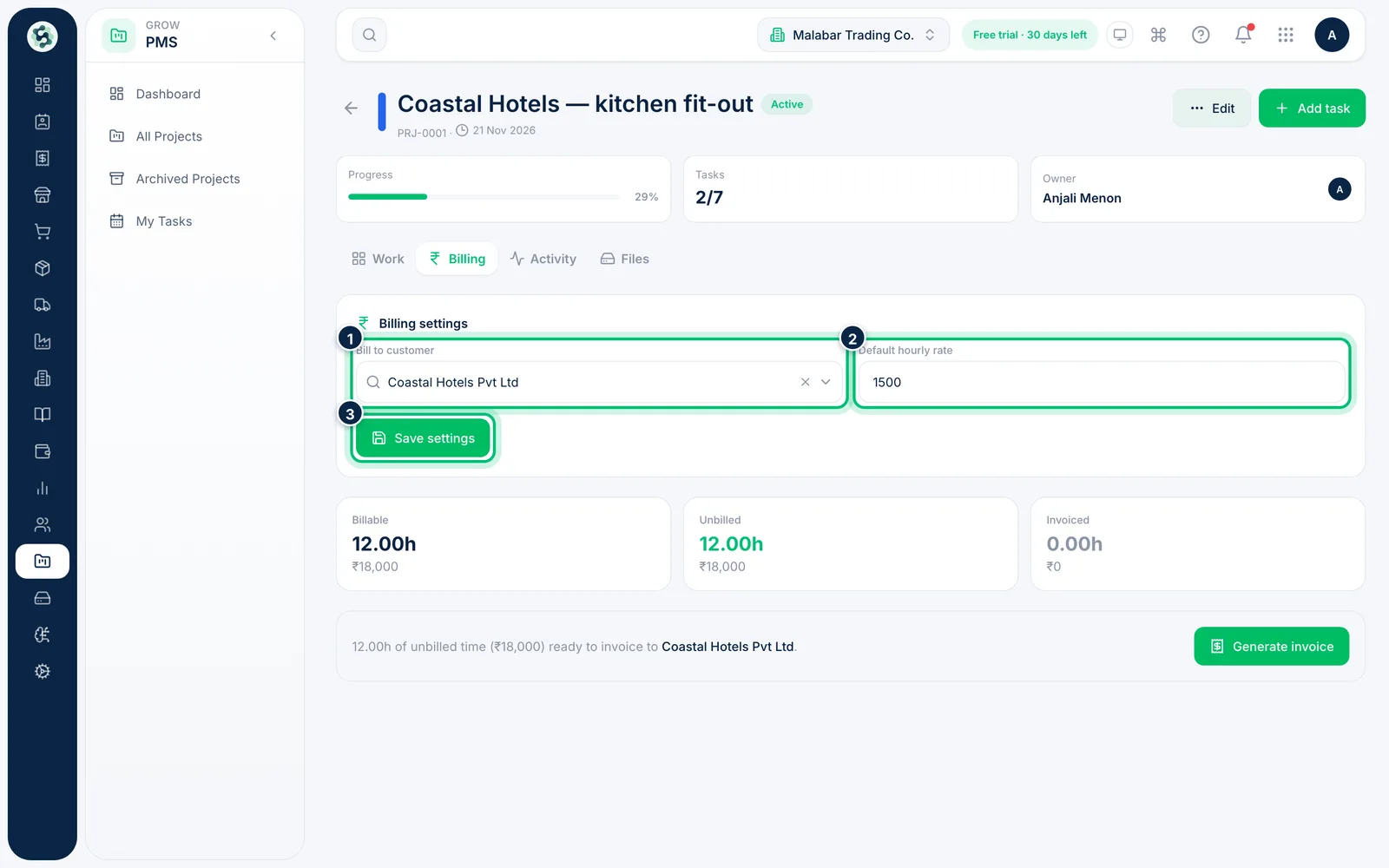Click the 29% progress value
Image resolution: width=1389 pixels, height=868 pixels.
click(646, 197)
